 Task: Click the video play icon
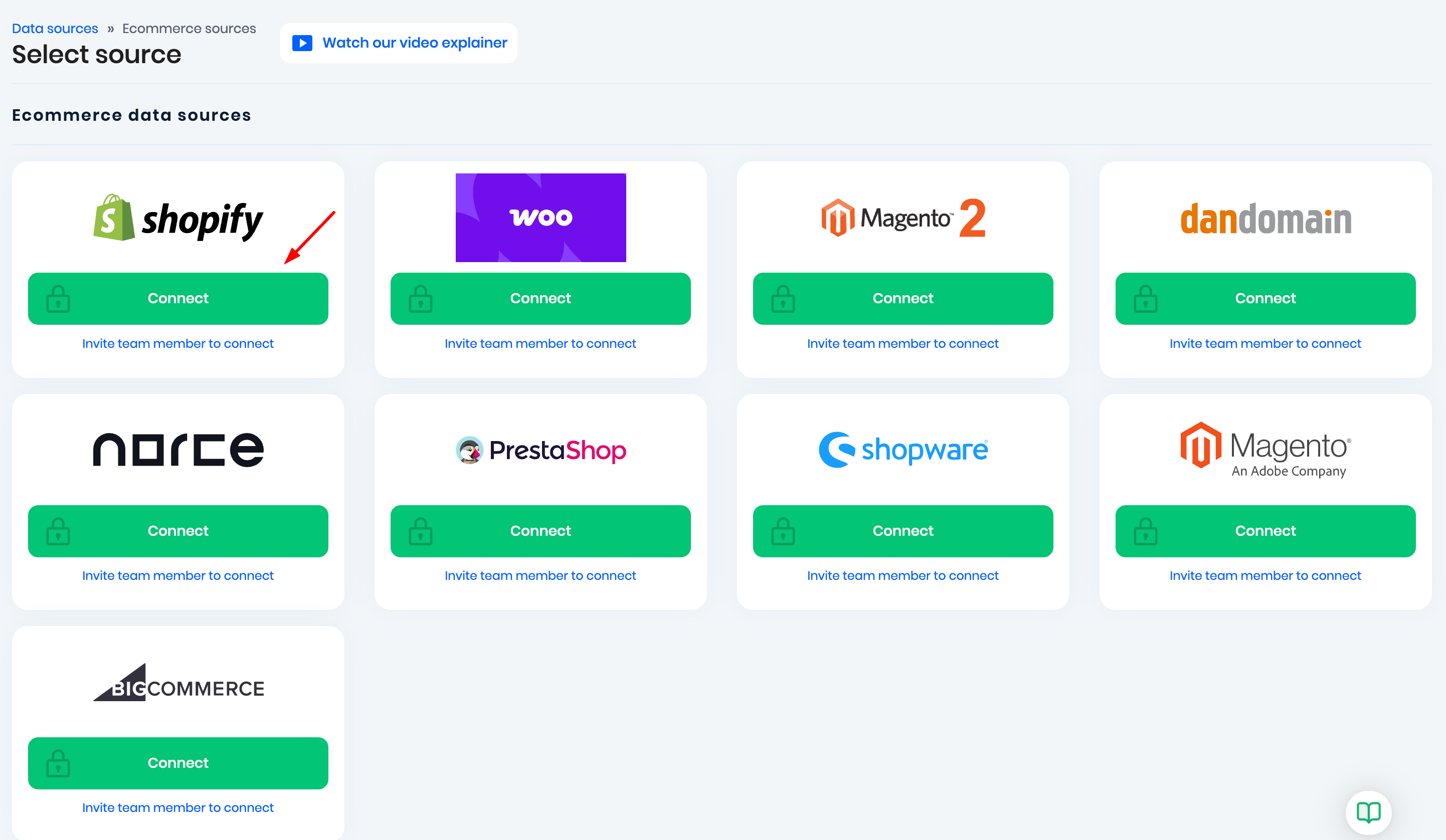(x=302, y=43)
